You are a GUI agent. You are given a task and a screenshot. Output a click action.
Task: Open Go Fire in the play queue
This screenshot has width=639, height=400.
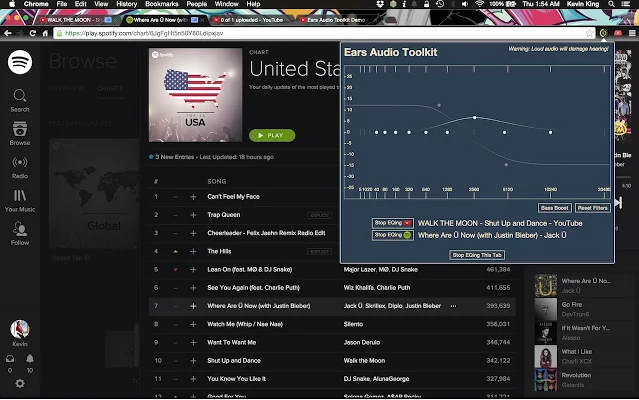click(x=572, y=305)
